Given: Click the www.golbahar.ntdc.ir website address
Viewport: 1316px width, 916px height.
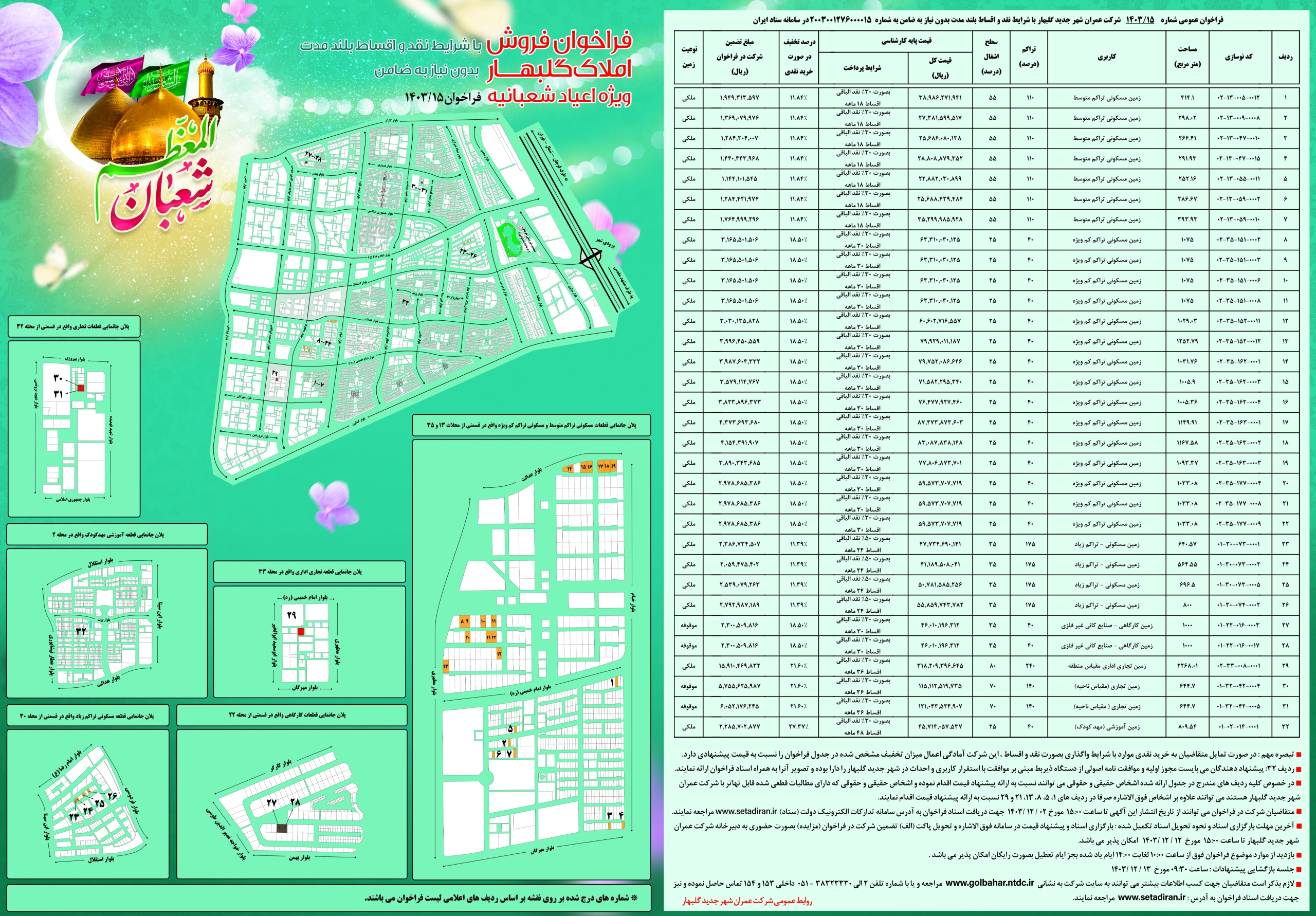Looking at the screenshot, I should pyautogui.click(x=990, y=883).
